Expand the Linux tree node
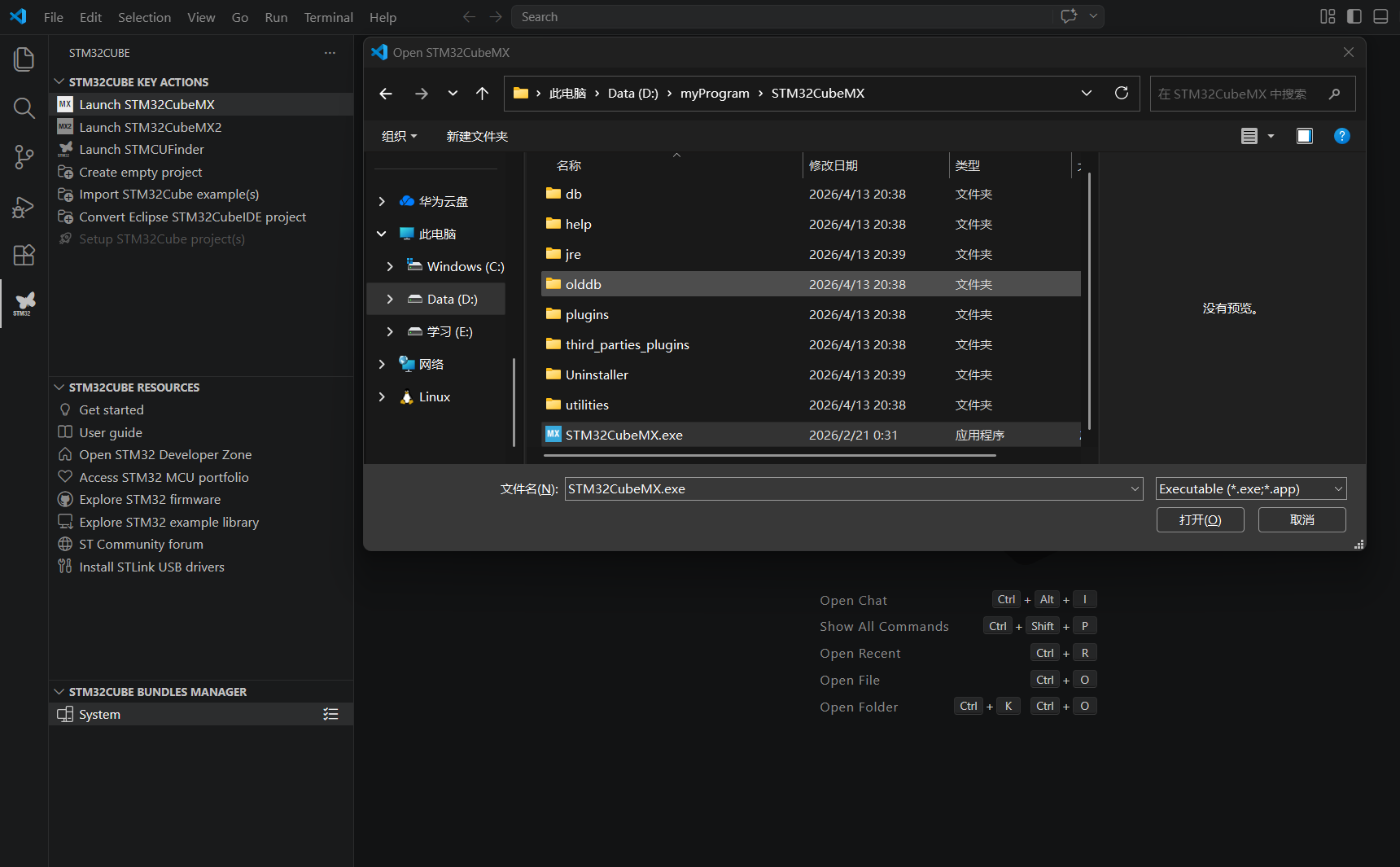This screenshot has height=867, width=1400. (x=382, y=396)
